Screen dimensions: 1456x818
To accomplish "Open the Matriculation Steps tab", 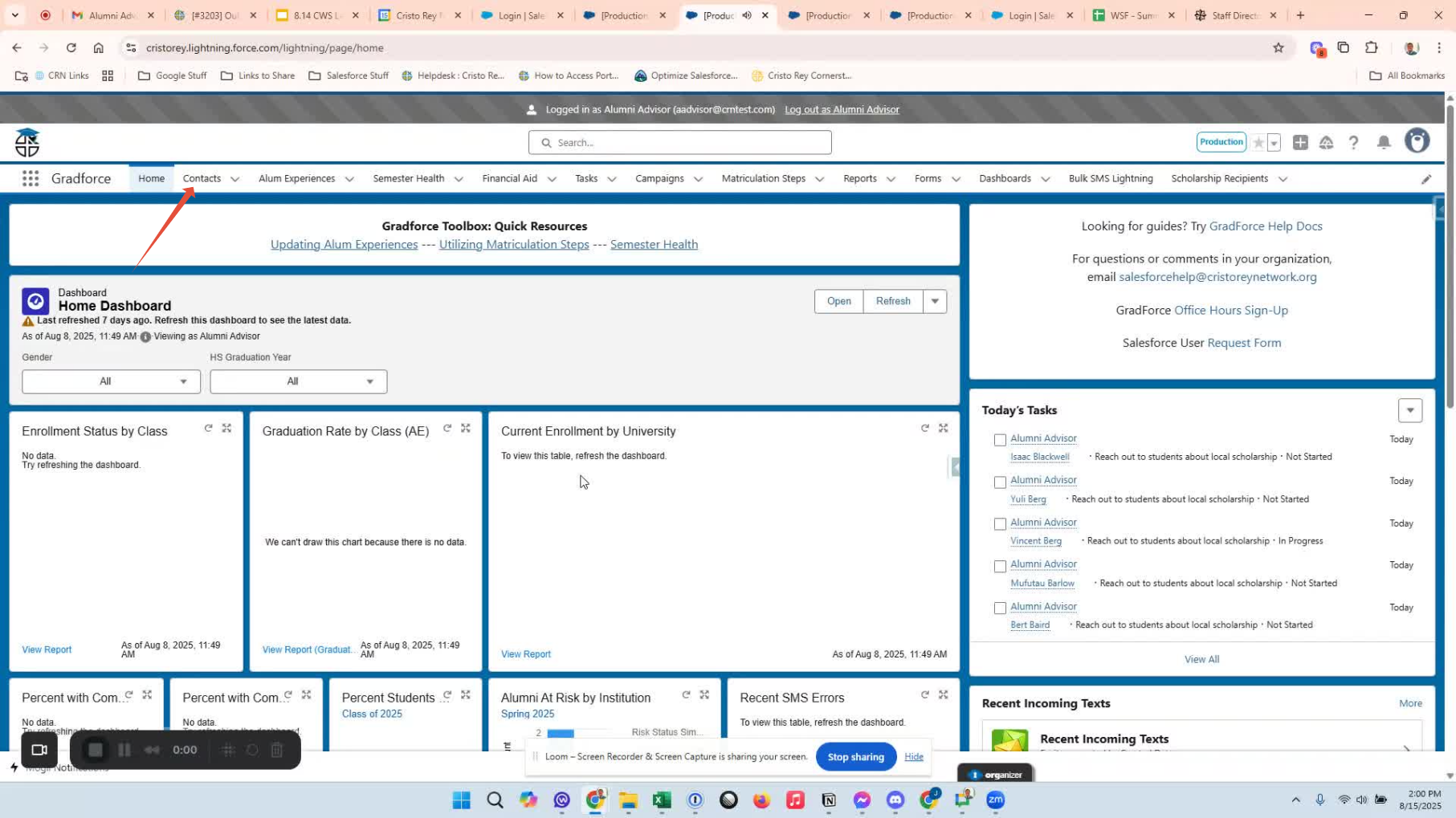I will click(x=764, y=179).
